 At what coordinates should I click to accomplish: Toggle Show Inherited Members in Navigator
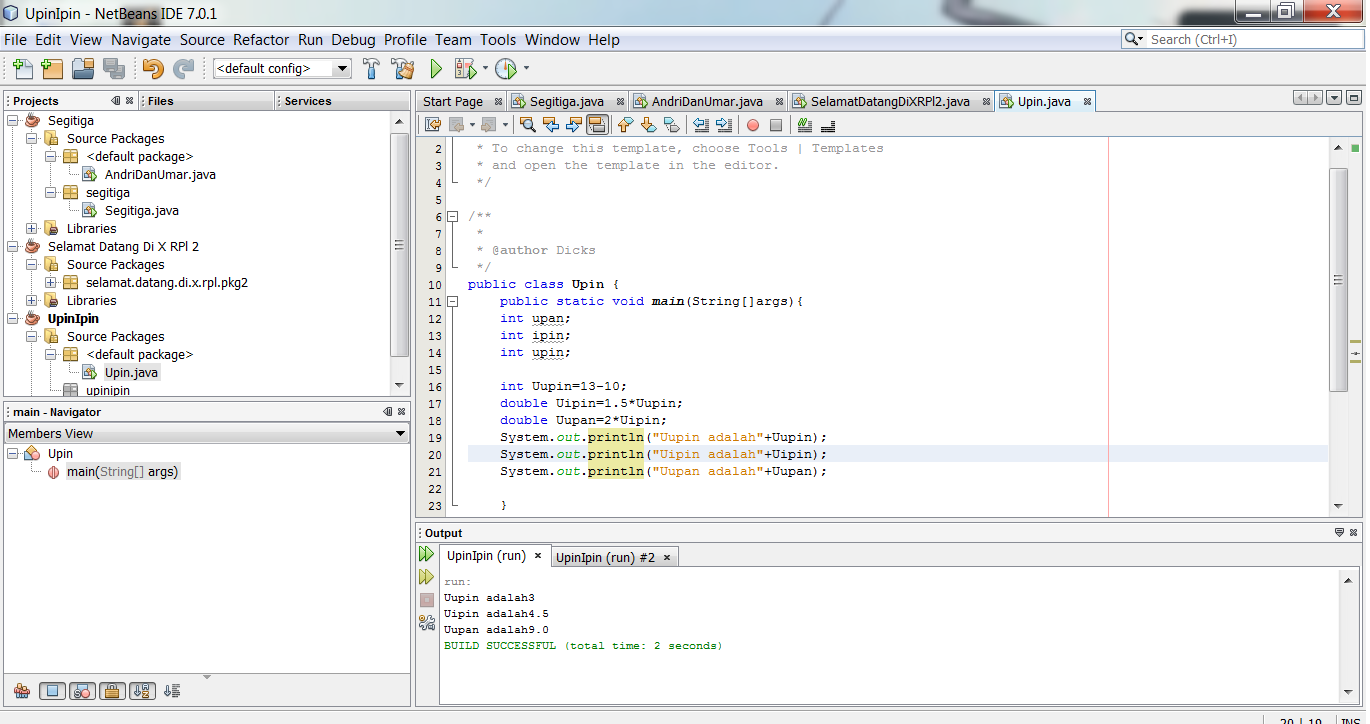[x=22, y=691]
